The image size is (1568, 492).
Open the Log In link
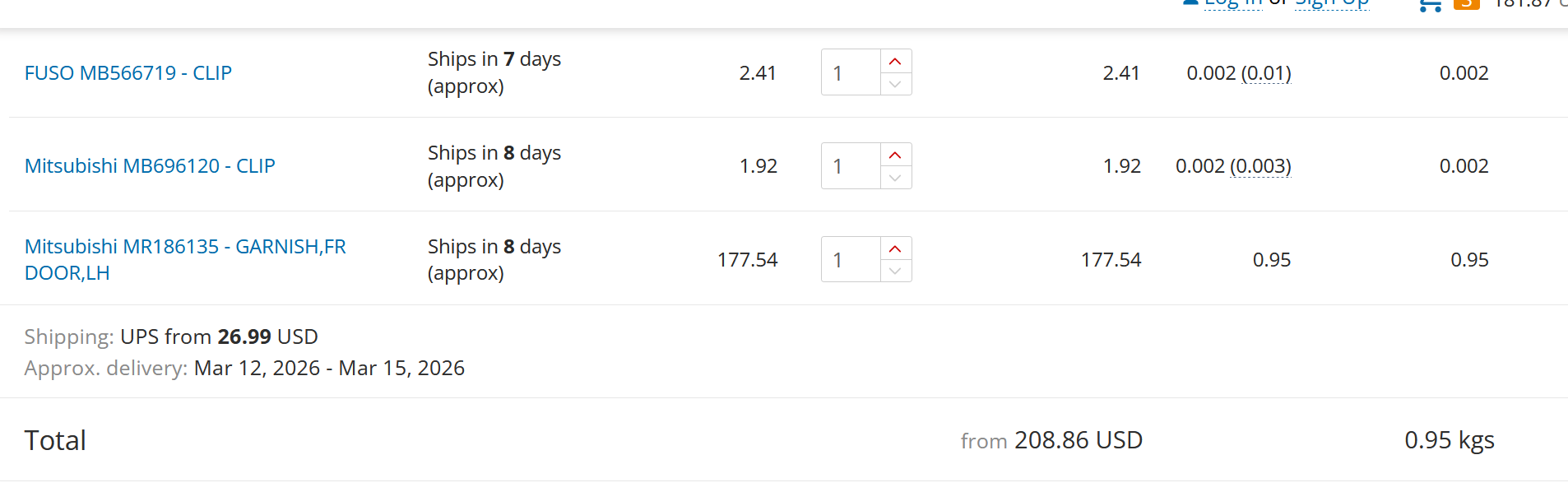pyautogui.click(x=1232, y=3)
